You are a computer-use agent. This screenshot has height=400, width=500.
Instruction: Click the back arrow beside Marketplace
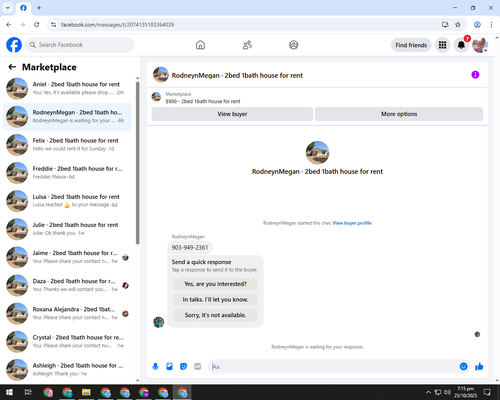12,67
